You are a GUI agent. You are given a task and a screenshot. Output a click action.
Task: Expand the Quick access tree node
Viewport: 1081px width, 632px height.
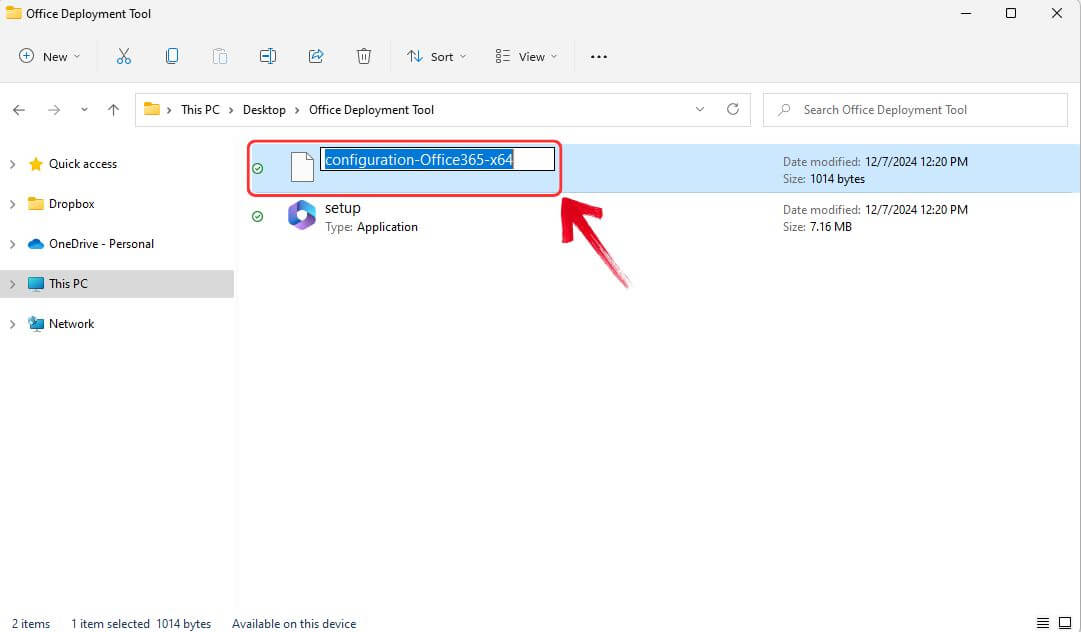12,164
